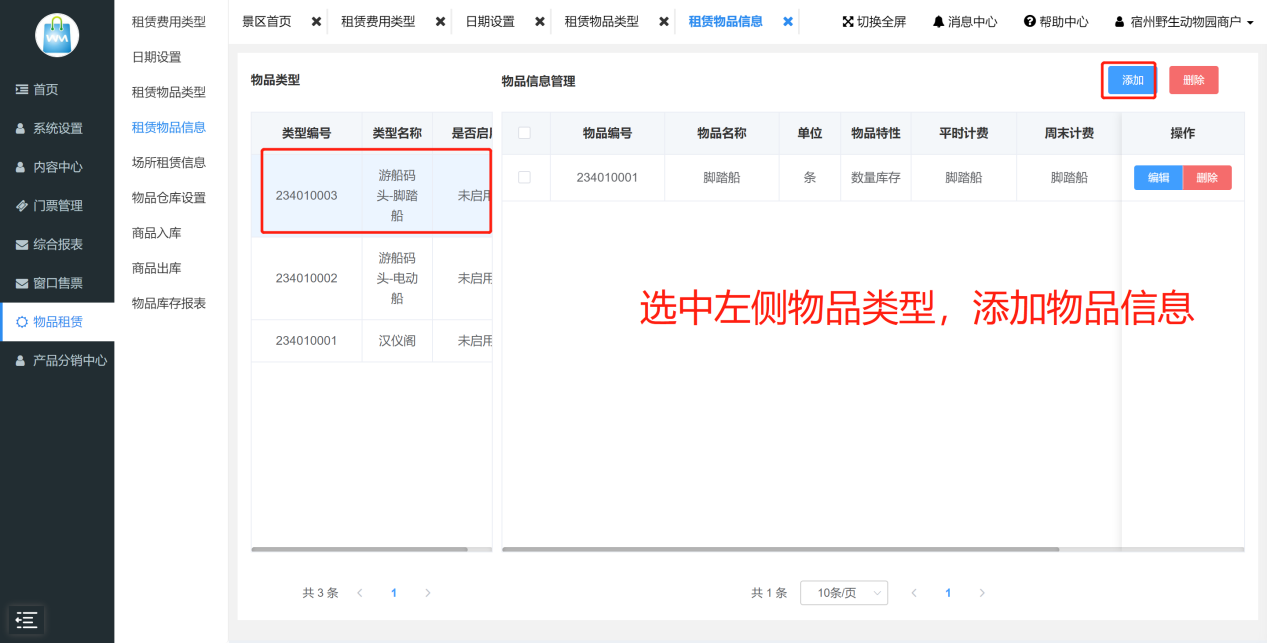Close the 景区首页 tab
The image size is (1267, 643).
coord(316,22)
